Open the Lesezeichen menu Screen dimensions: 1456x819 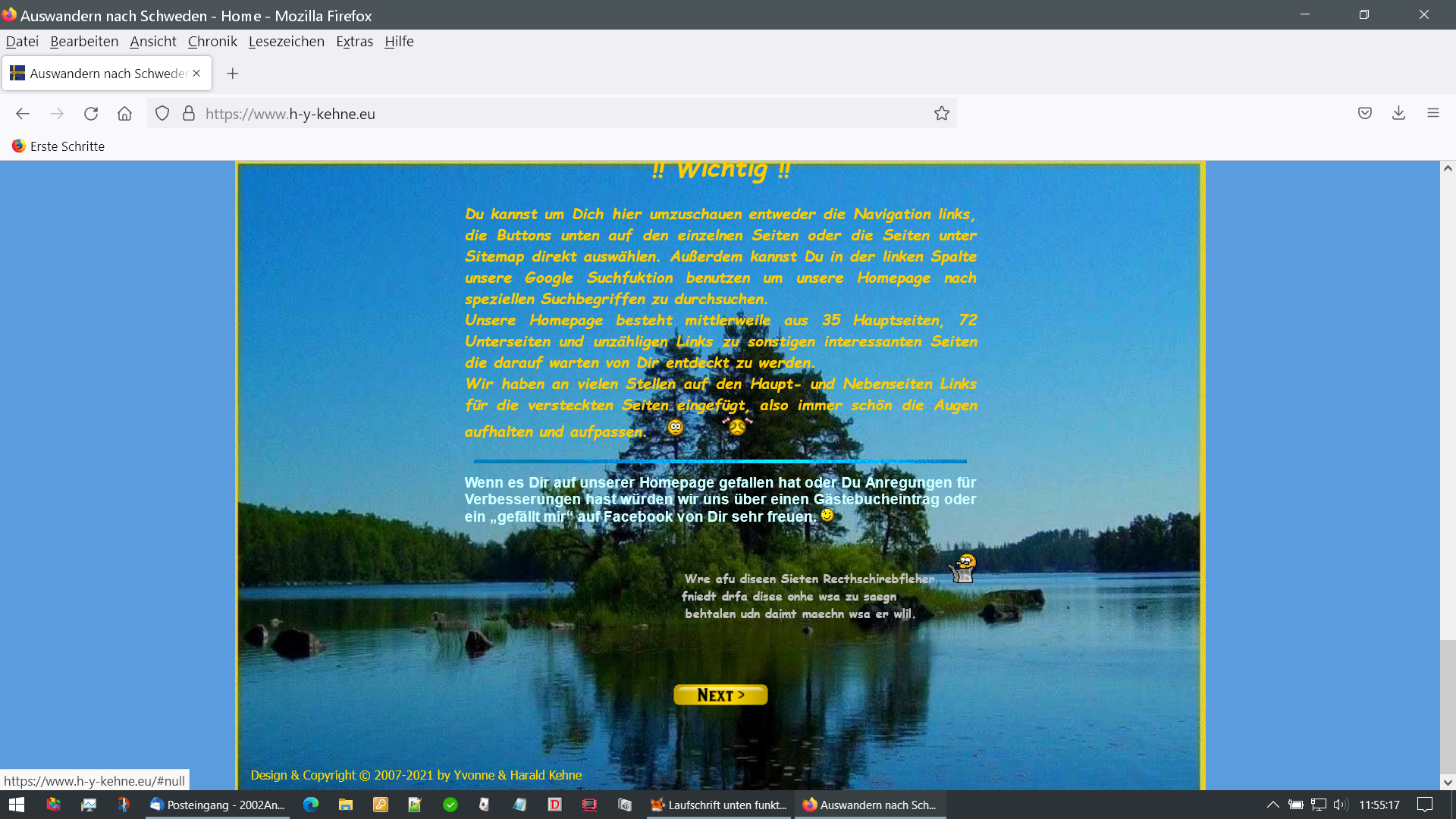point(286,42)
